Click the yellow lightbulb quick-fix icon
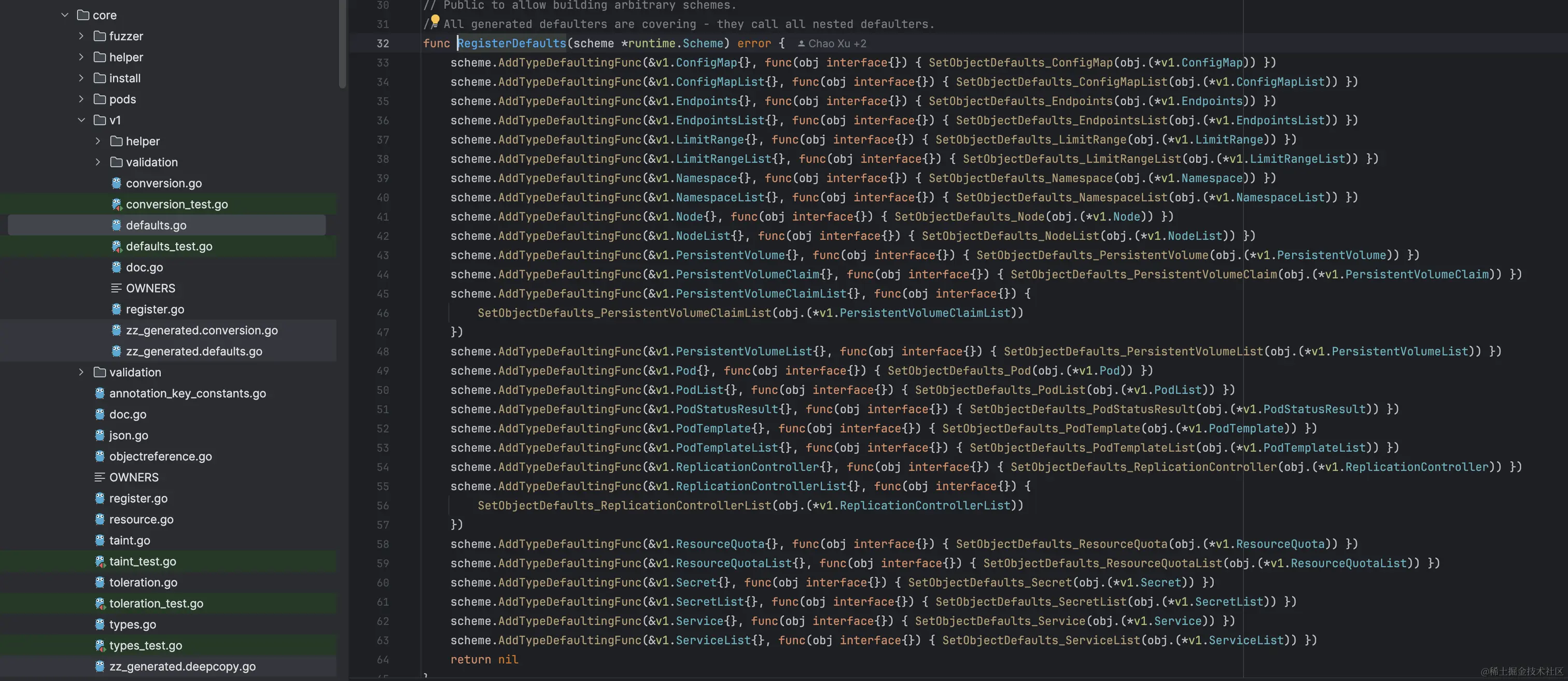This screenshot has width=1568, height=681. 435,21
